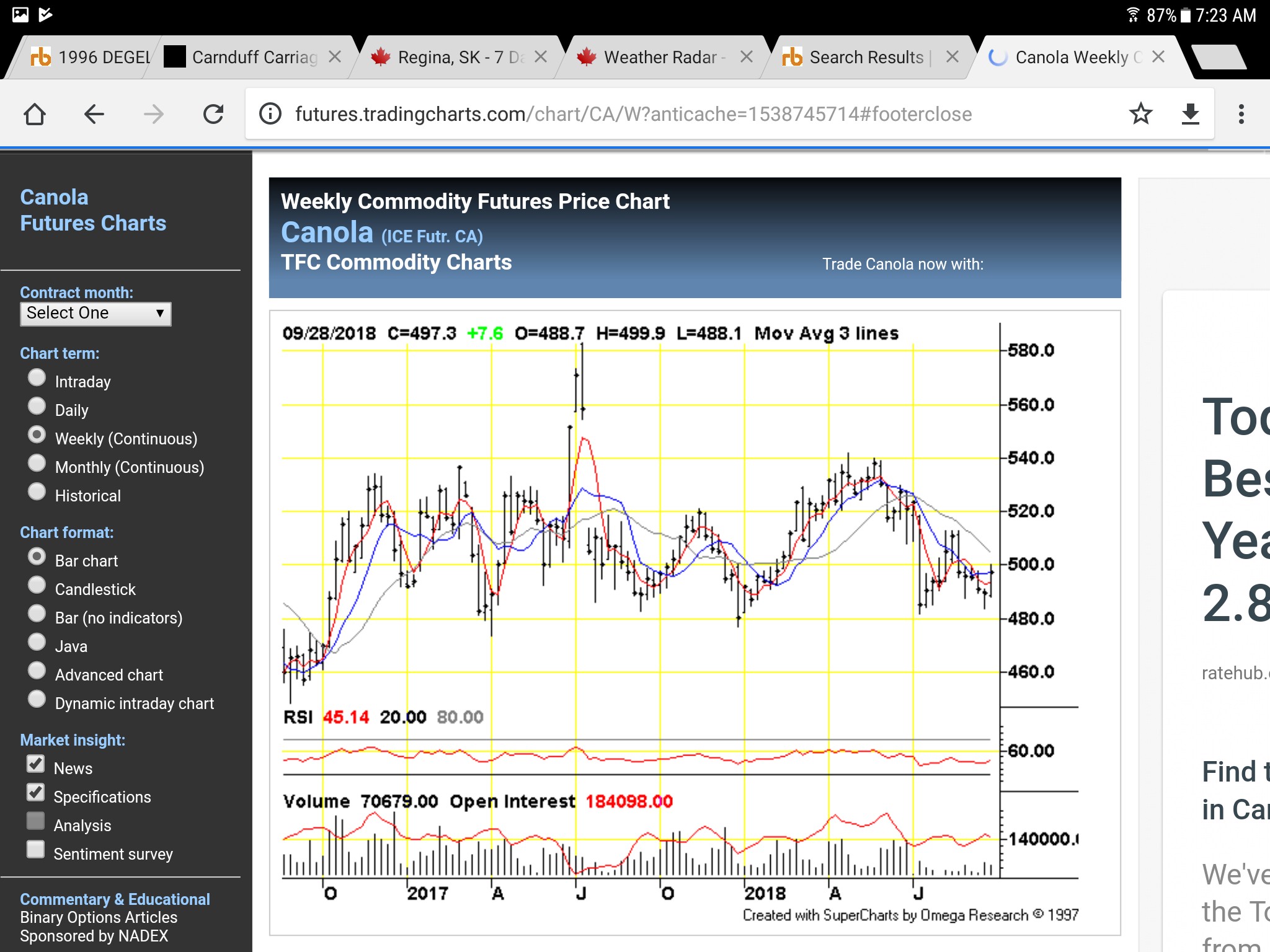Go back to the previous page

click(x=94, y=114)
